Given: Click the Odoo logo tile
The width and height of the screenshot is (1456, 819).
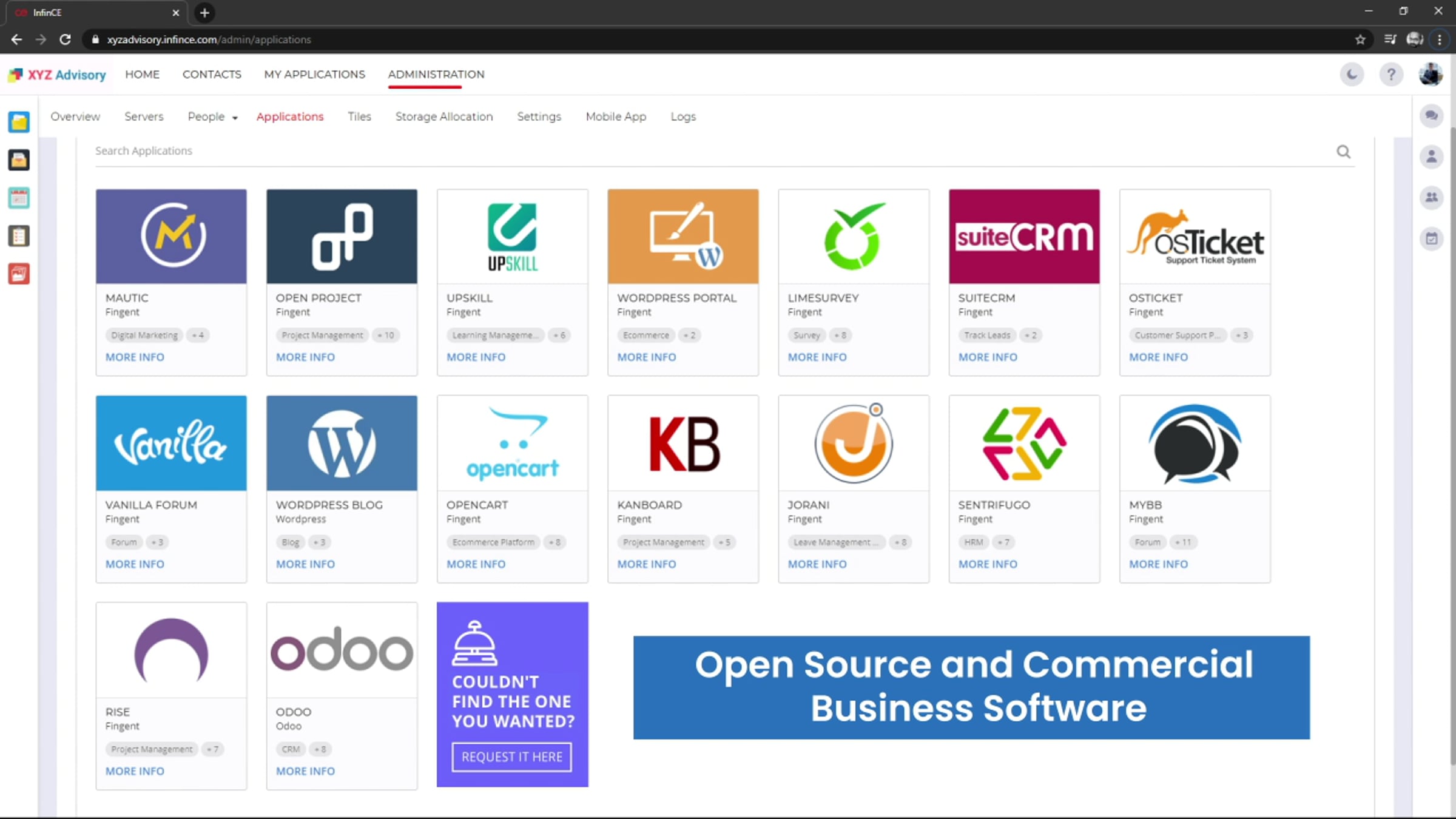Looking at the screenshot, I should click(342, 650).
